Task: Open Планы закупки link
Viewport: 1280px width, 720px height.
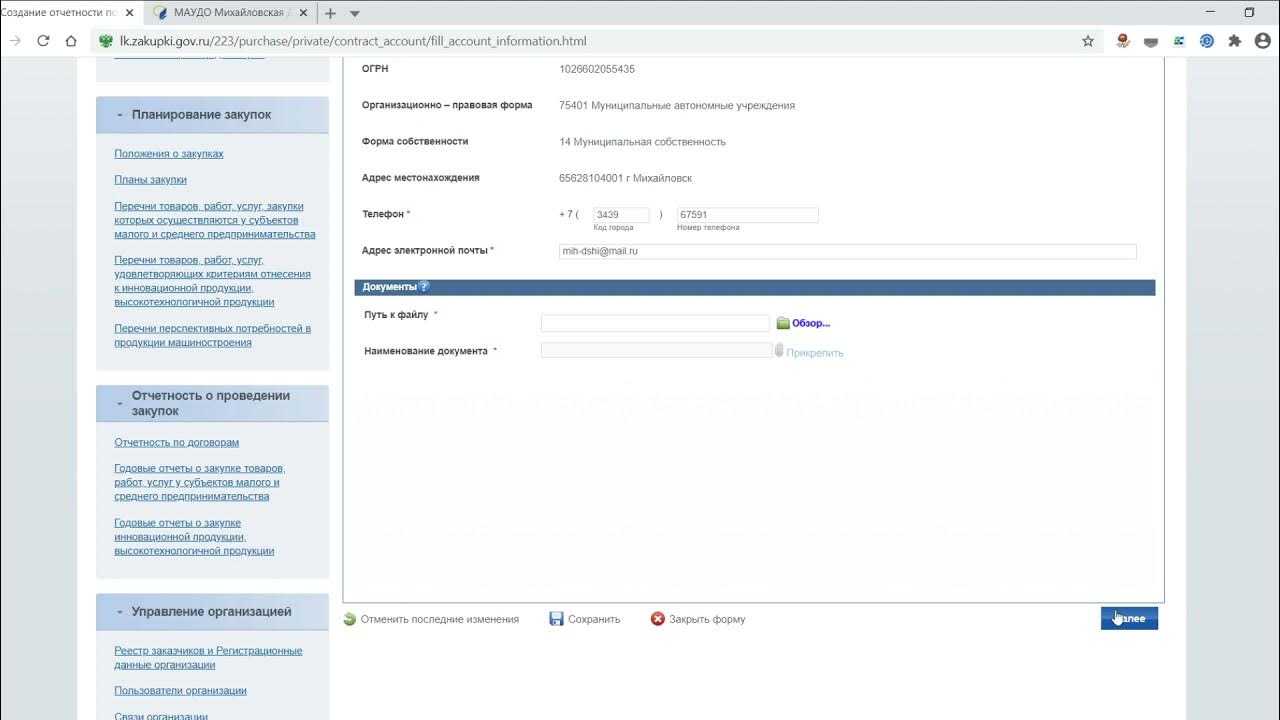Action: (x=150, y=180)
